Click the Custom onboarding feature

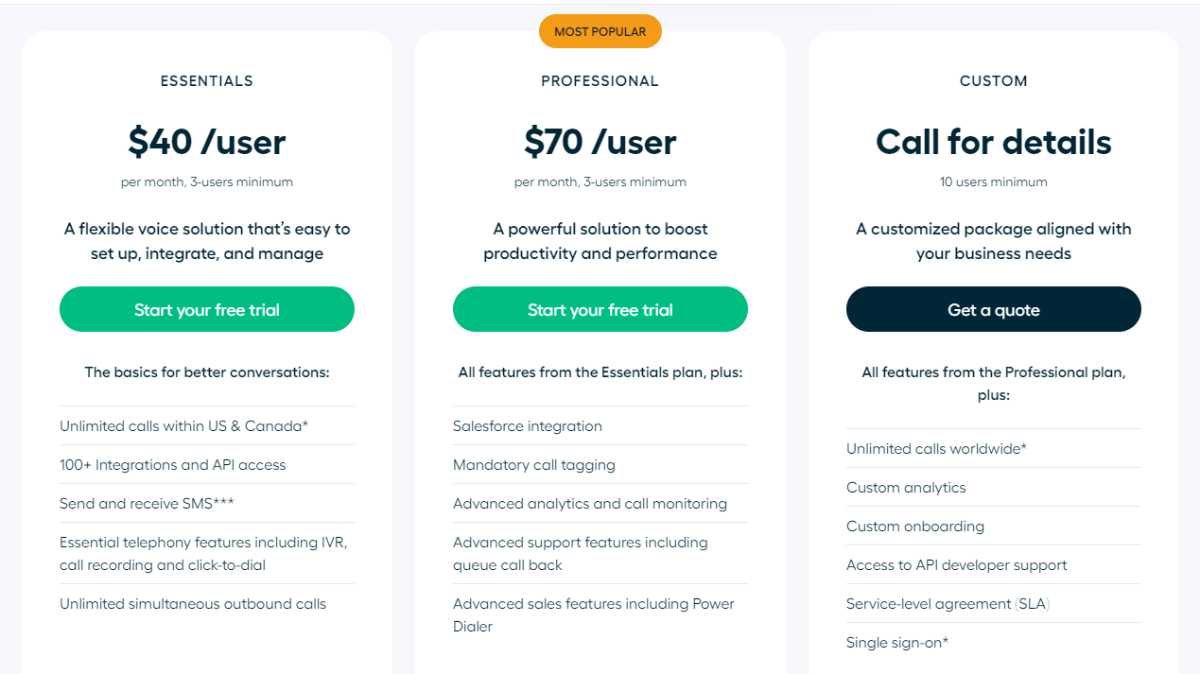click(x=915, y=527)
